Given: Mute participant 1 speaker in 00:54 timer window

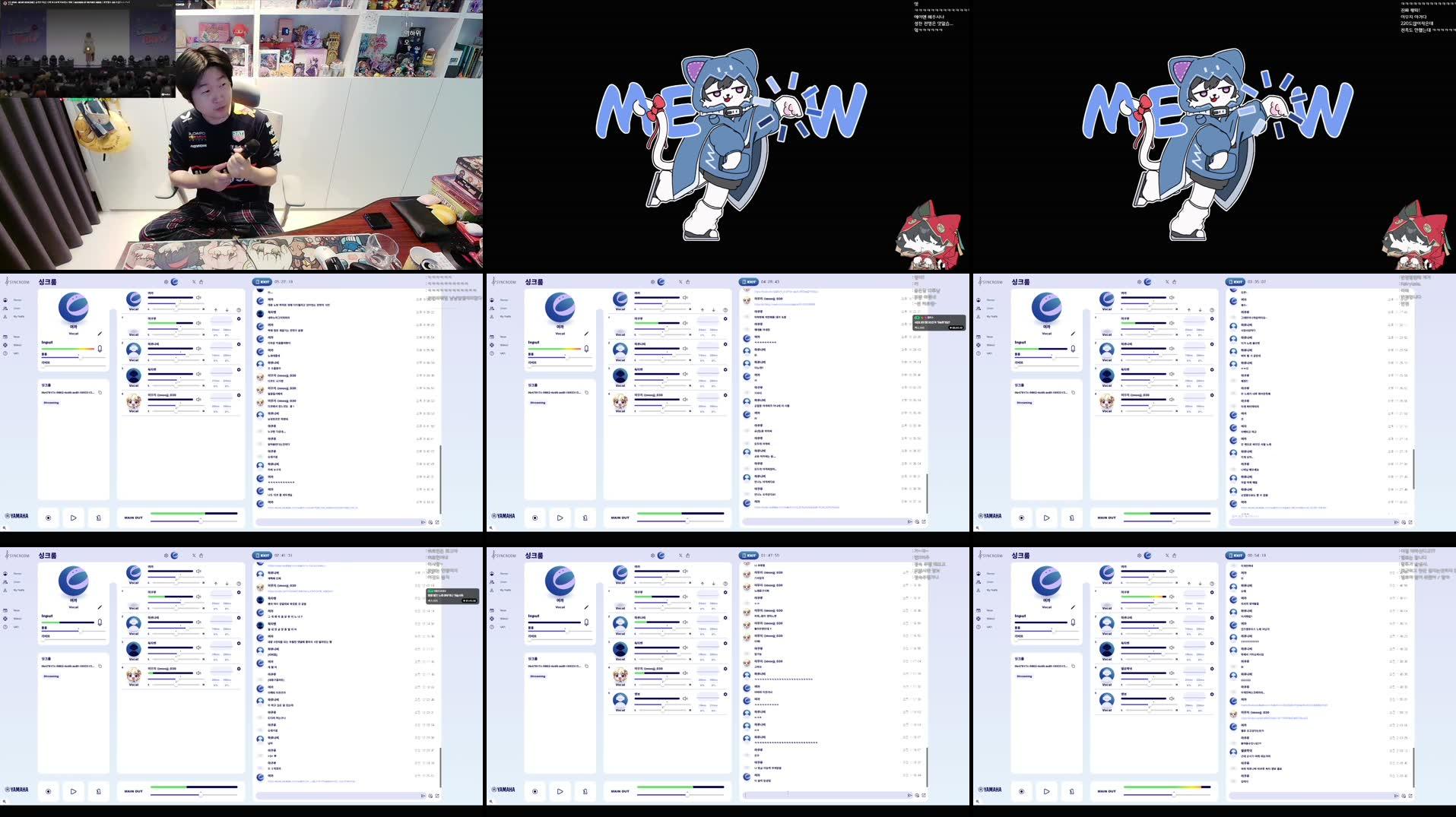Looking at the screenshot, I should [x=1172, y=597].
